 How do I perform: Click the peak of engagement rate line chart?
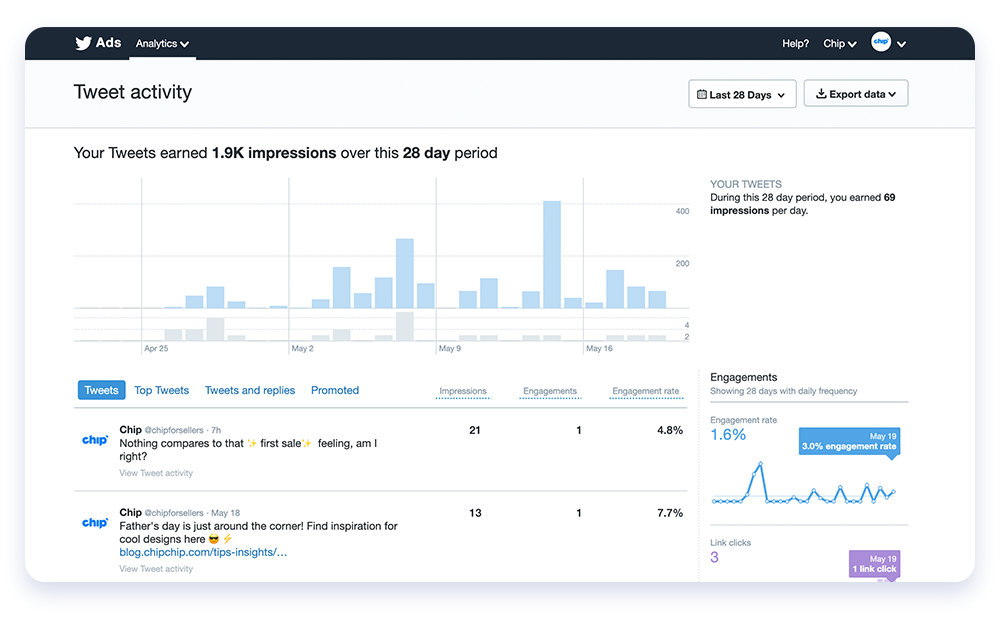[x=760, y=464]
